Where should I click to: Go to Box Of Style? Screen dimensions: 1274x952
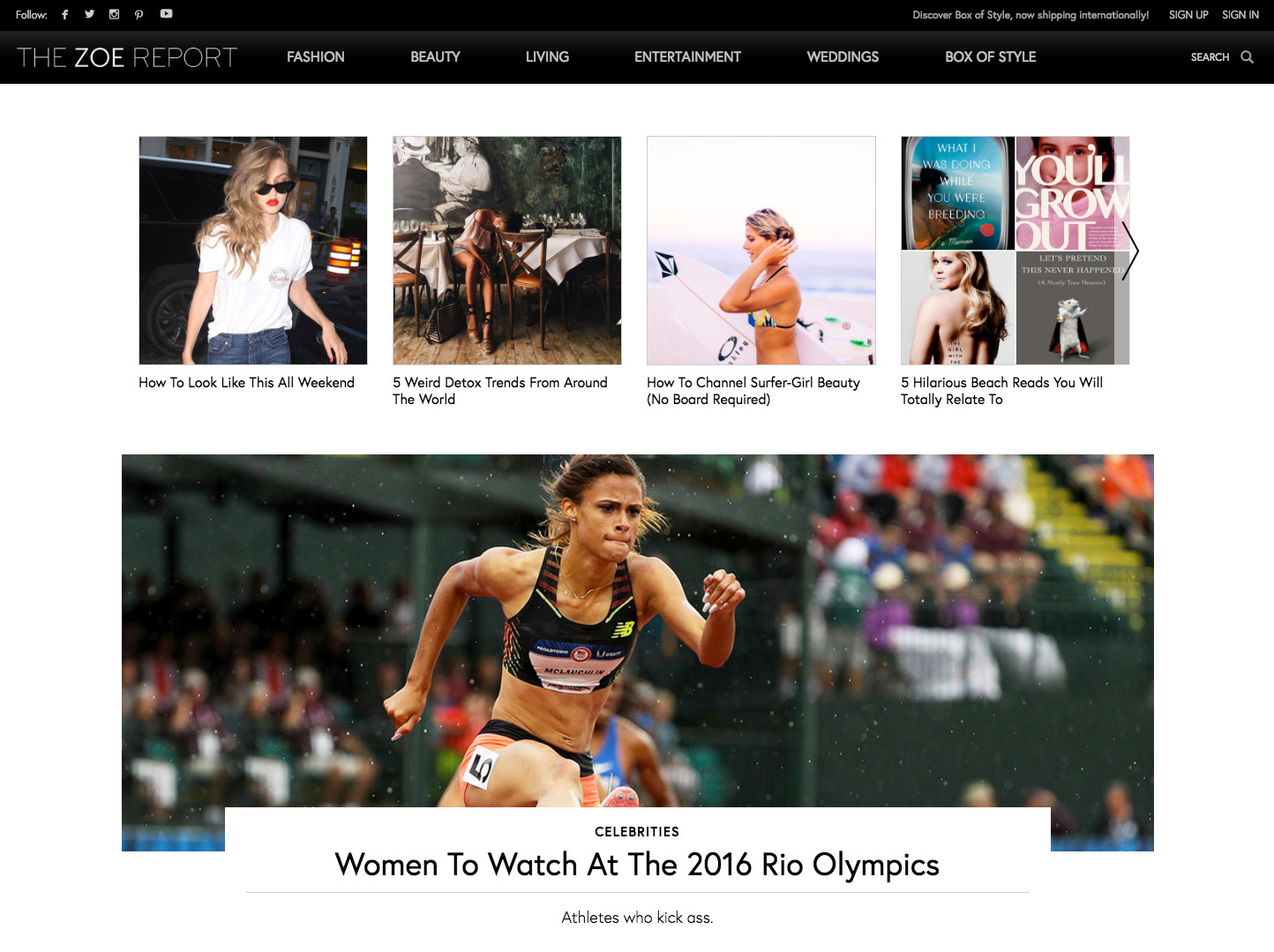point(990,57)
